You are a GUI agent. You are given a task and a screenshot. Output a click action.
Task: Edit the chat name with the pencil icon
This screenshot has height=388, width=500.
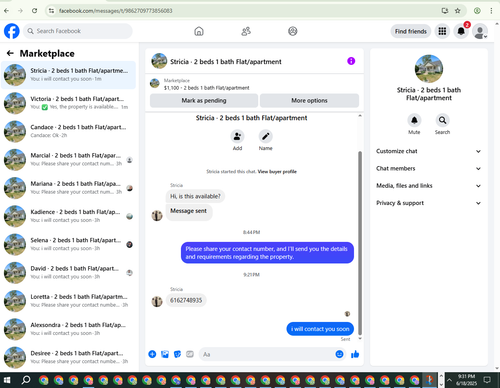pyautogui.click(x=266, y=136)
